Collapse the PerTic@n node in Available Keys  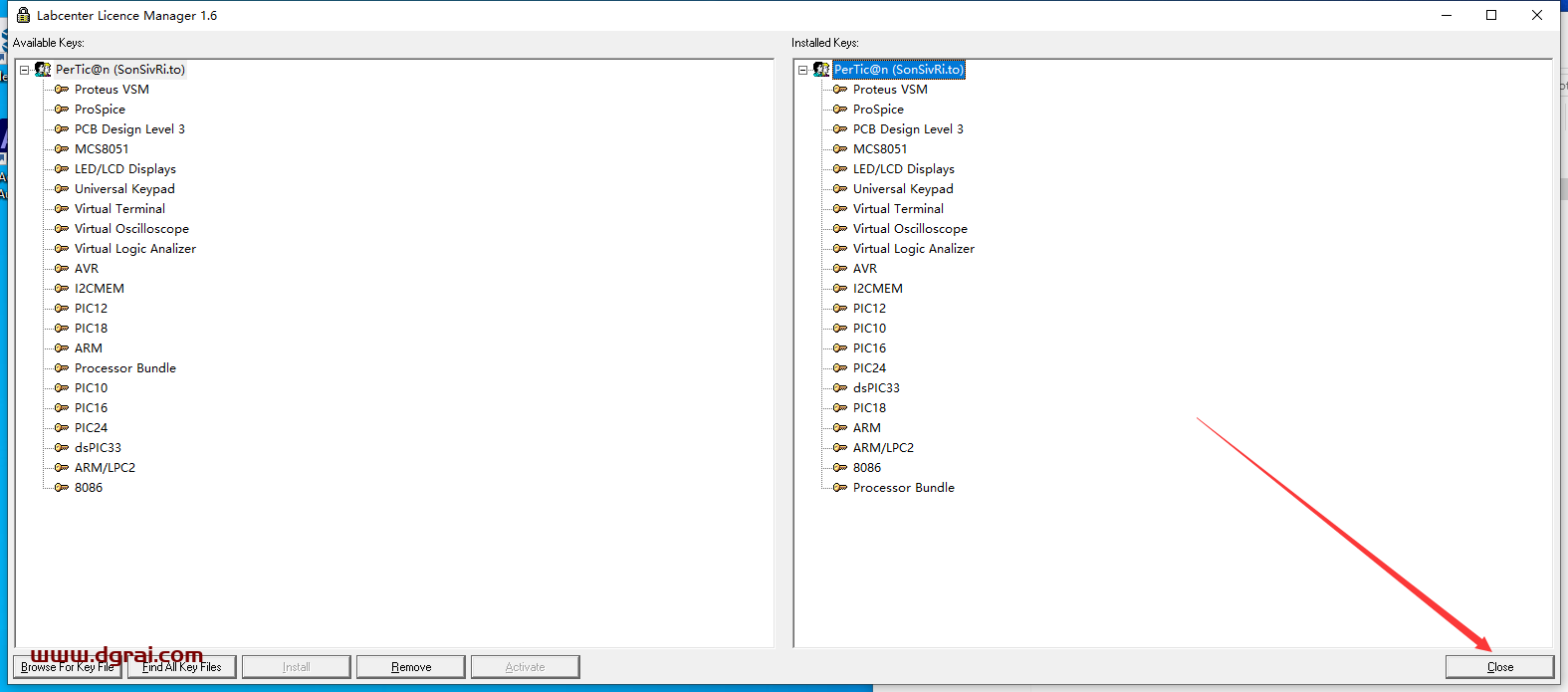click(x=25, y=70)
